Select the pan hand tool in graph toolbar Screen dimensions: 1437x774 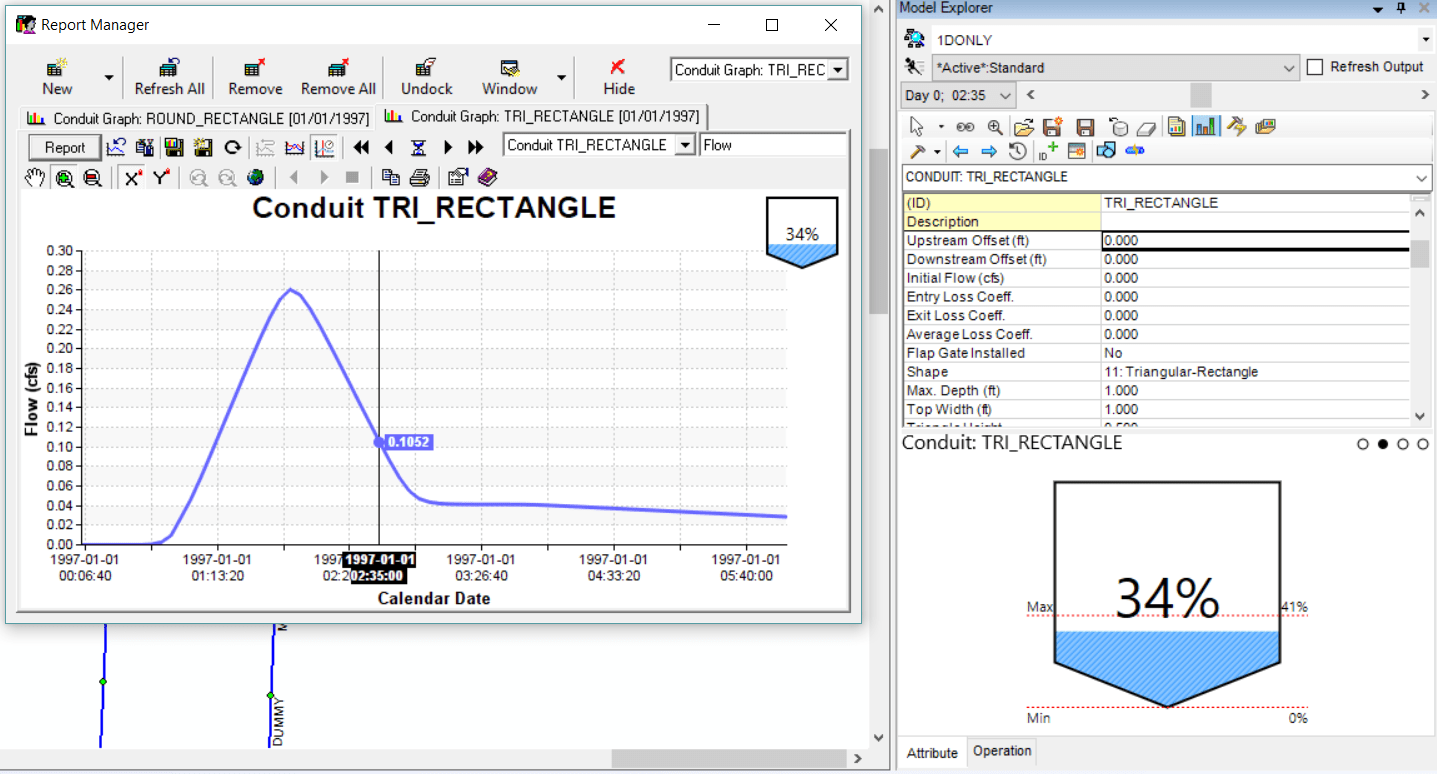point(35,177)
